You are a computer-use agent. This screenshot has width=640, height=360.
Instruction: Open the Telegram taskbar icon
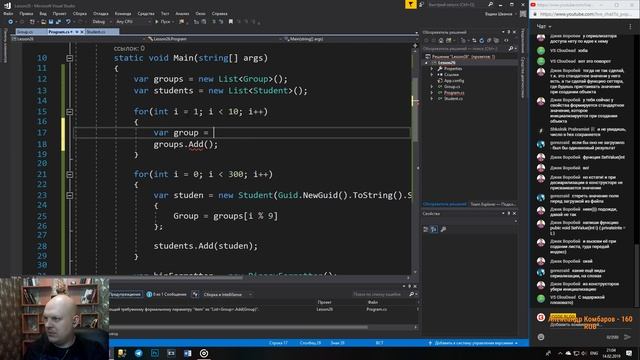pos(138,353)
